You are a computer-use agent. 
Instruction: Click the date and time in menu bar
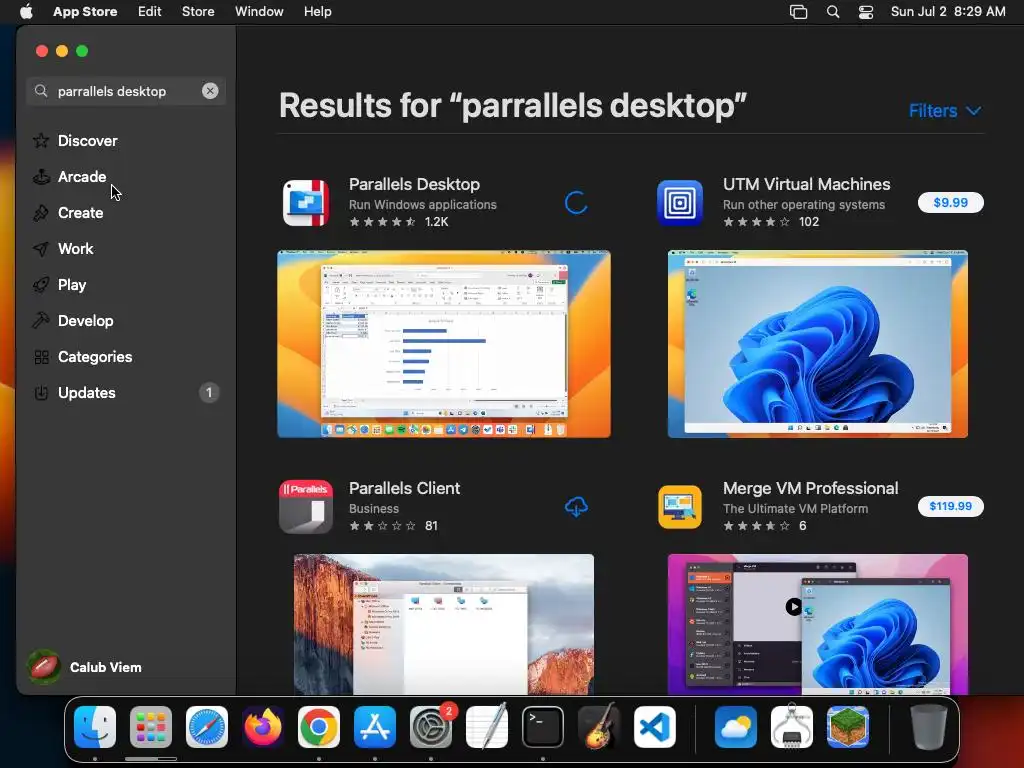[948, 11]
